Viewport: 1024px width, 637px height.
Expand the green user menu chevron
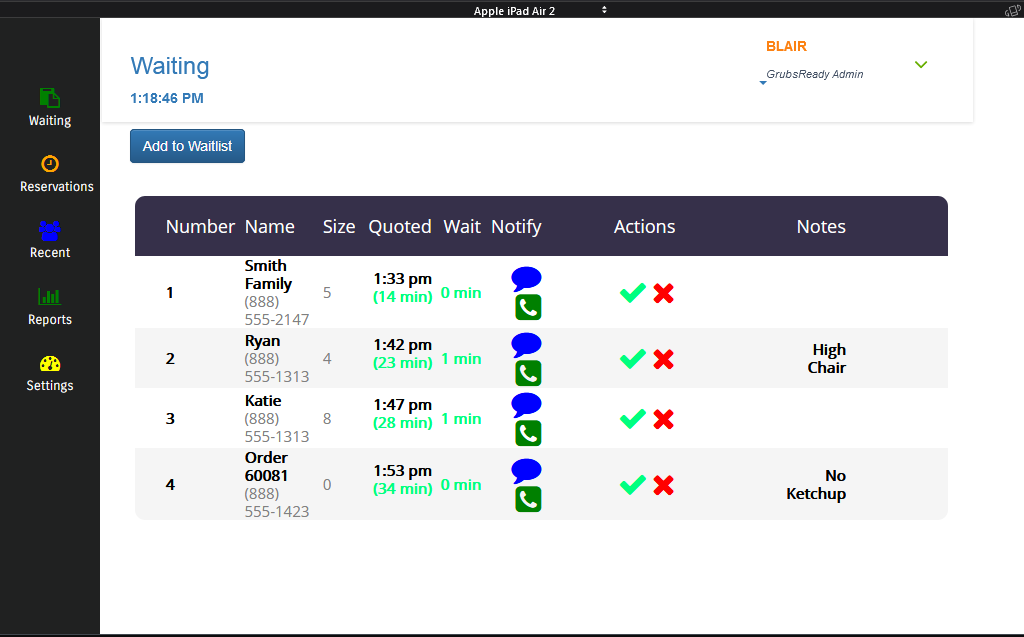[921, 65]
